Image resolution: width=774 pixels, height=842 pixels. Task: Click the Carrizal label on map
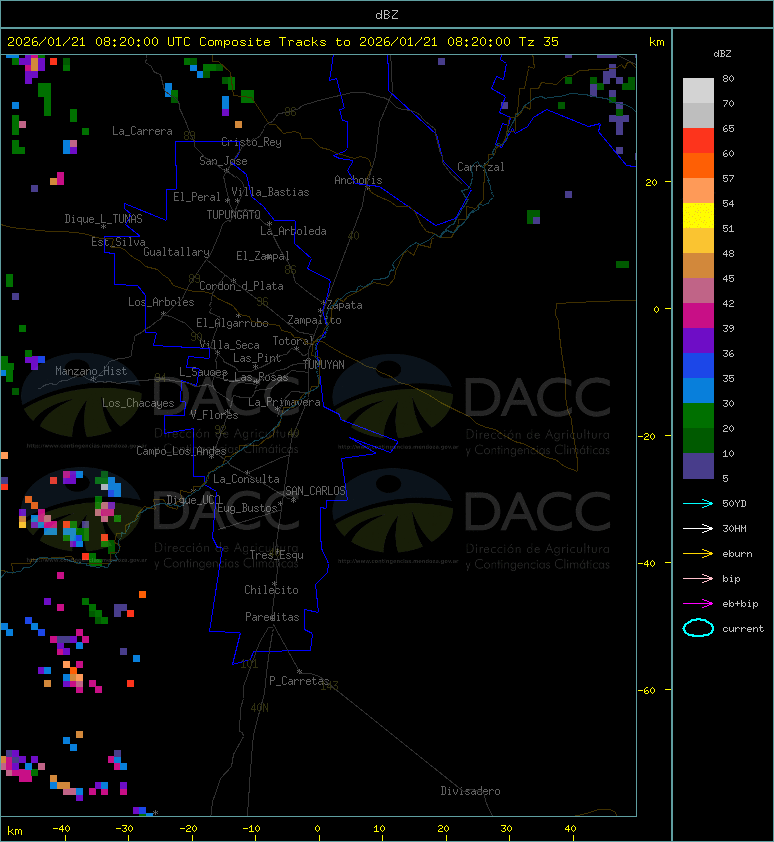(481, 167)
